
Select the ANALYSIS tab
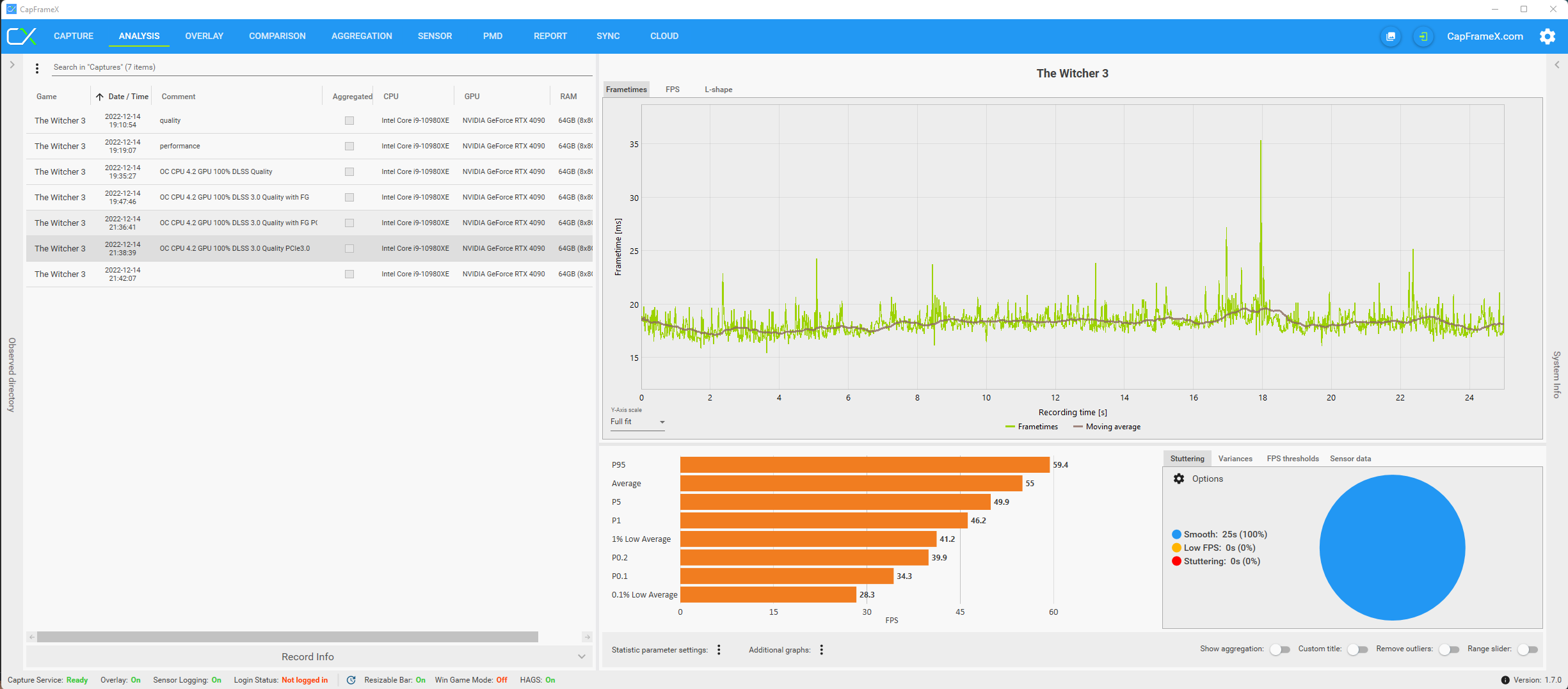139,36
